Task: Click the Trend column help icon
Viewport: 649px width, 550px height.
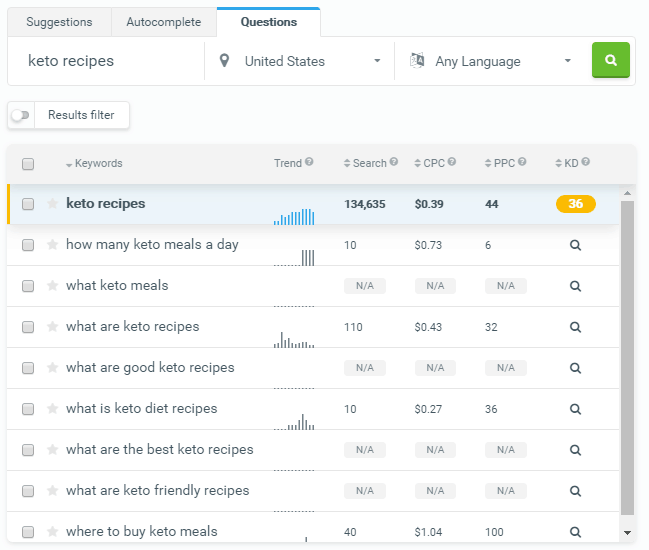Action: pos(309,163)
